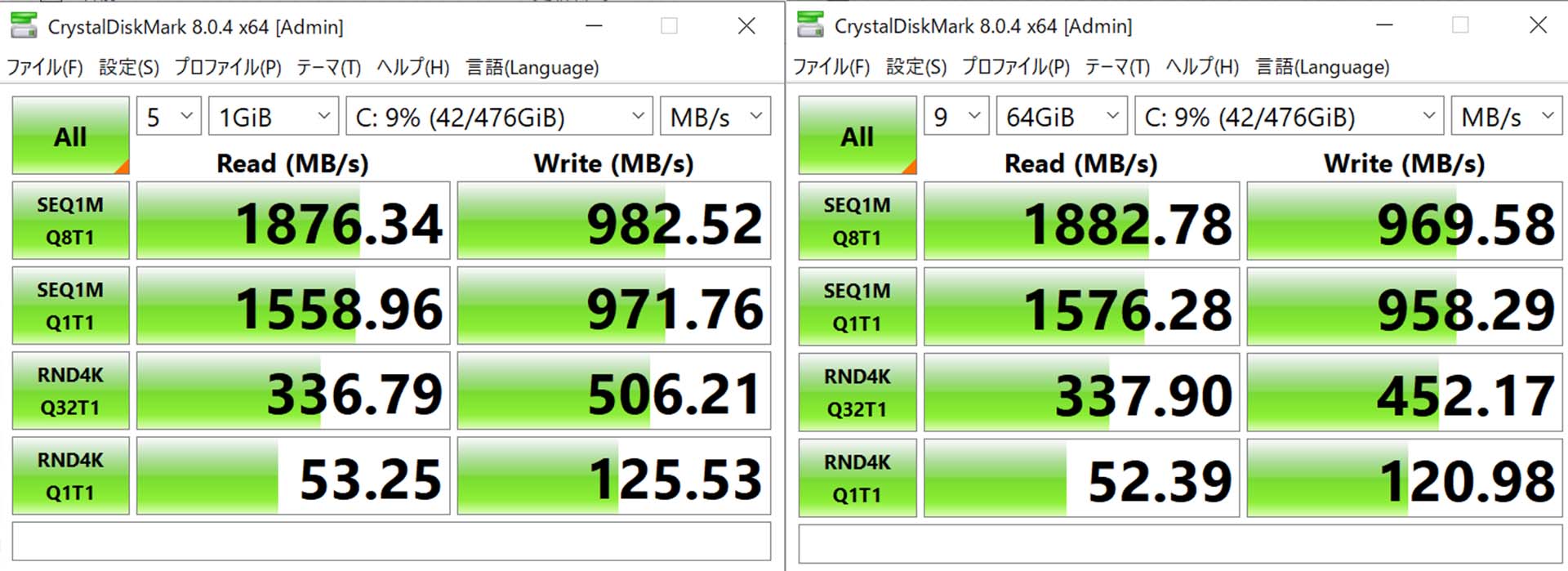Start the RND4K Q1T1 test in the left window
Viewport: 1568px width, 571px height.
70,476
